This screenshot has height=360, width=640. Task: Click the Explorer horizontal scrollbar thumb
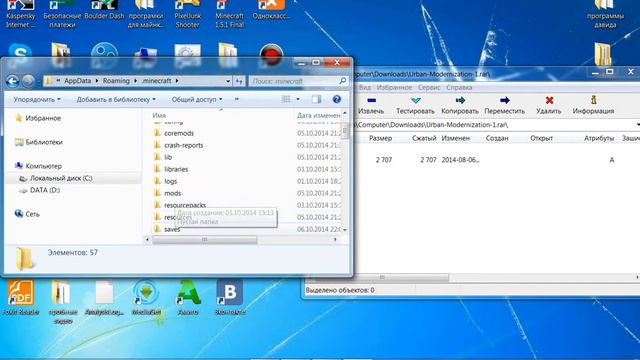(x=204, y=240)
